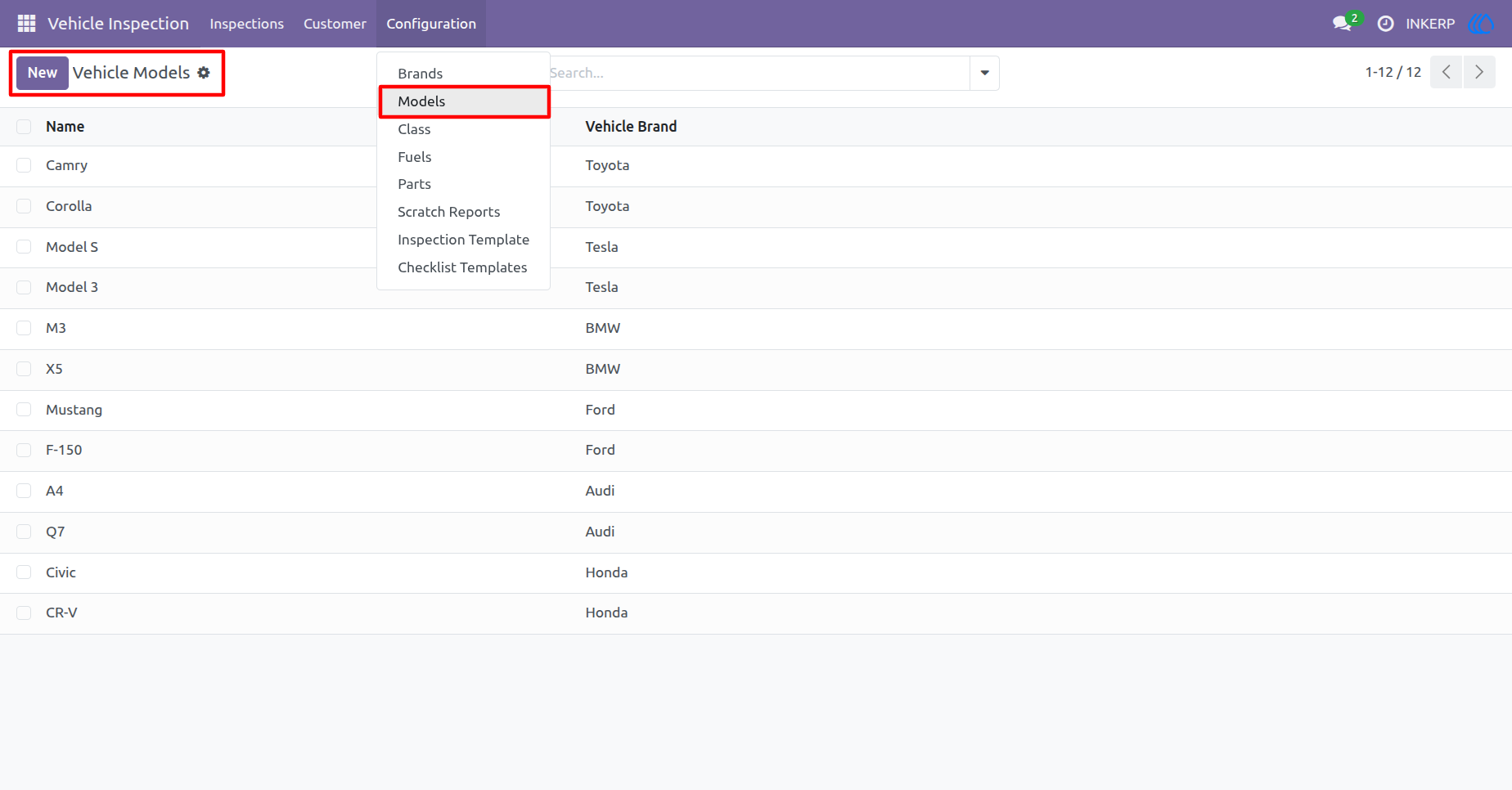Create a New vehicle model

click(x=43, y=73)
